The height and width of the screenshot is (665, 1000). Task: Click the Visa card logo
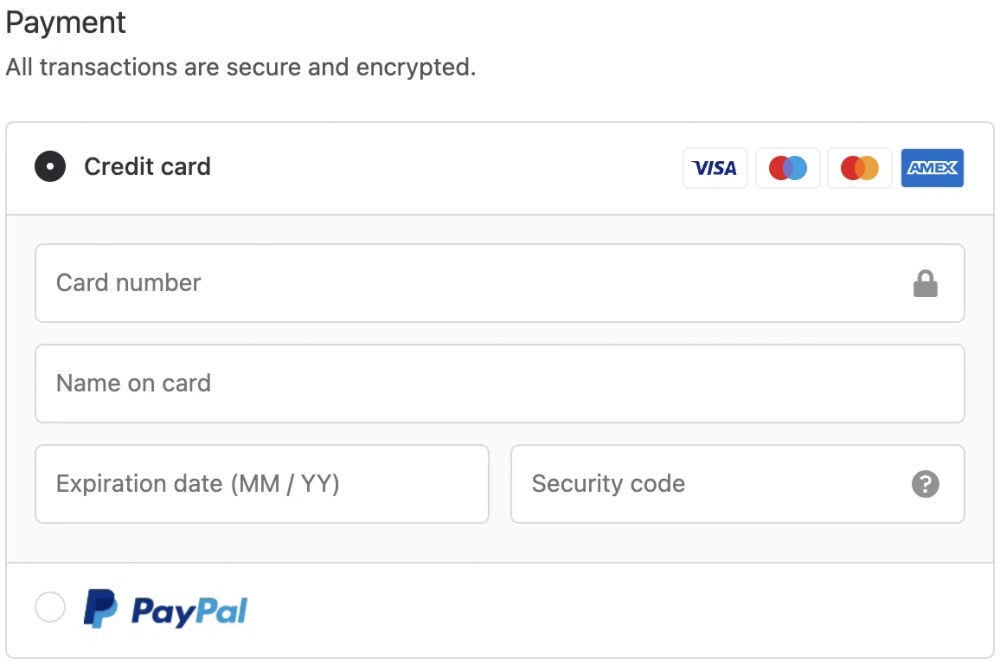point(715,168)
